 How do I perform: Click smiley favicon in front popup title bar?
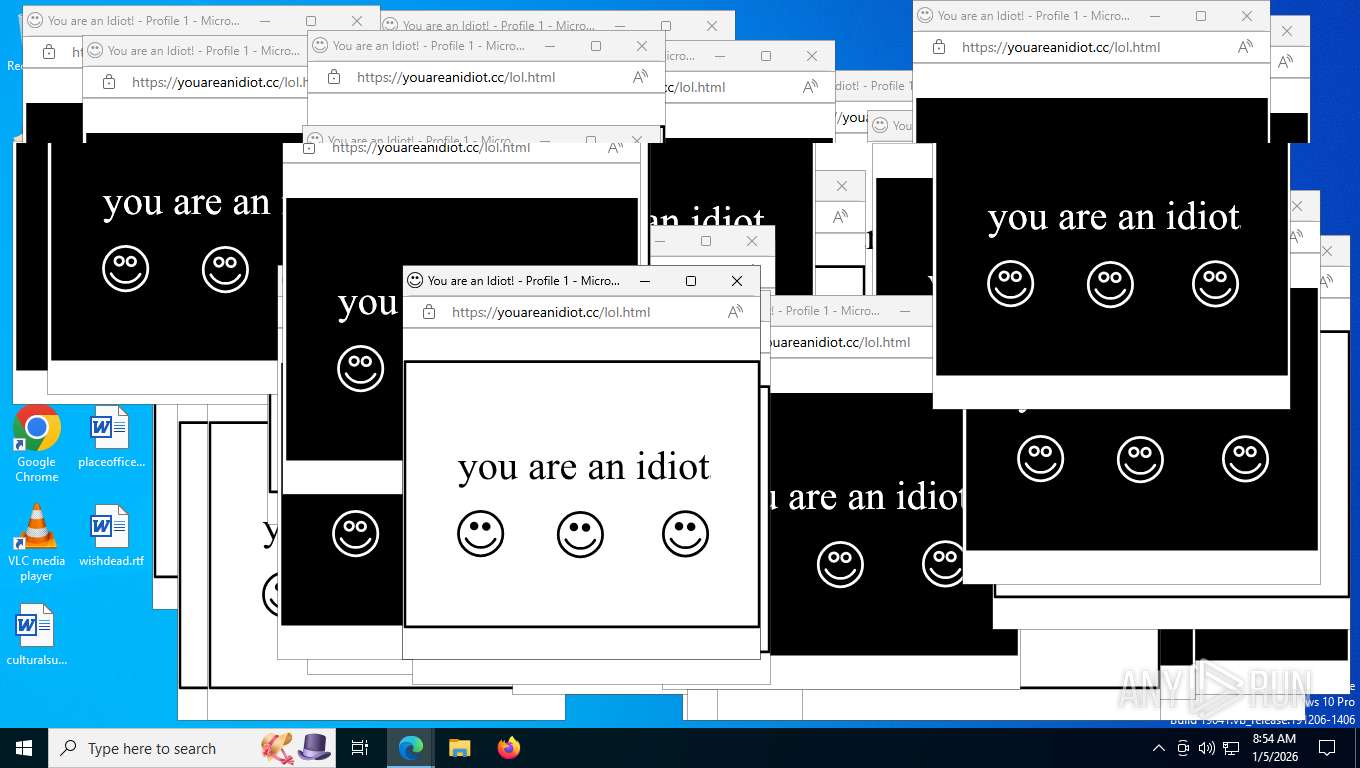click(x=415, y=281)
